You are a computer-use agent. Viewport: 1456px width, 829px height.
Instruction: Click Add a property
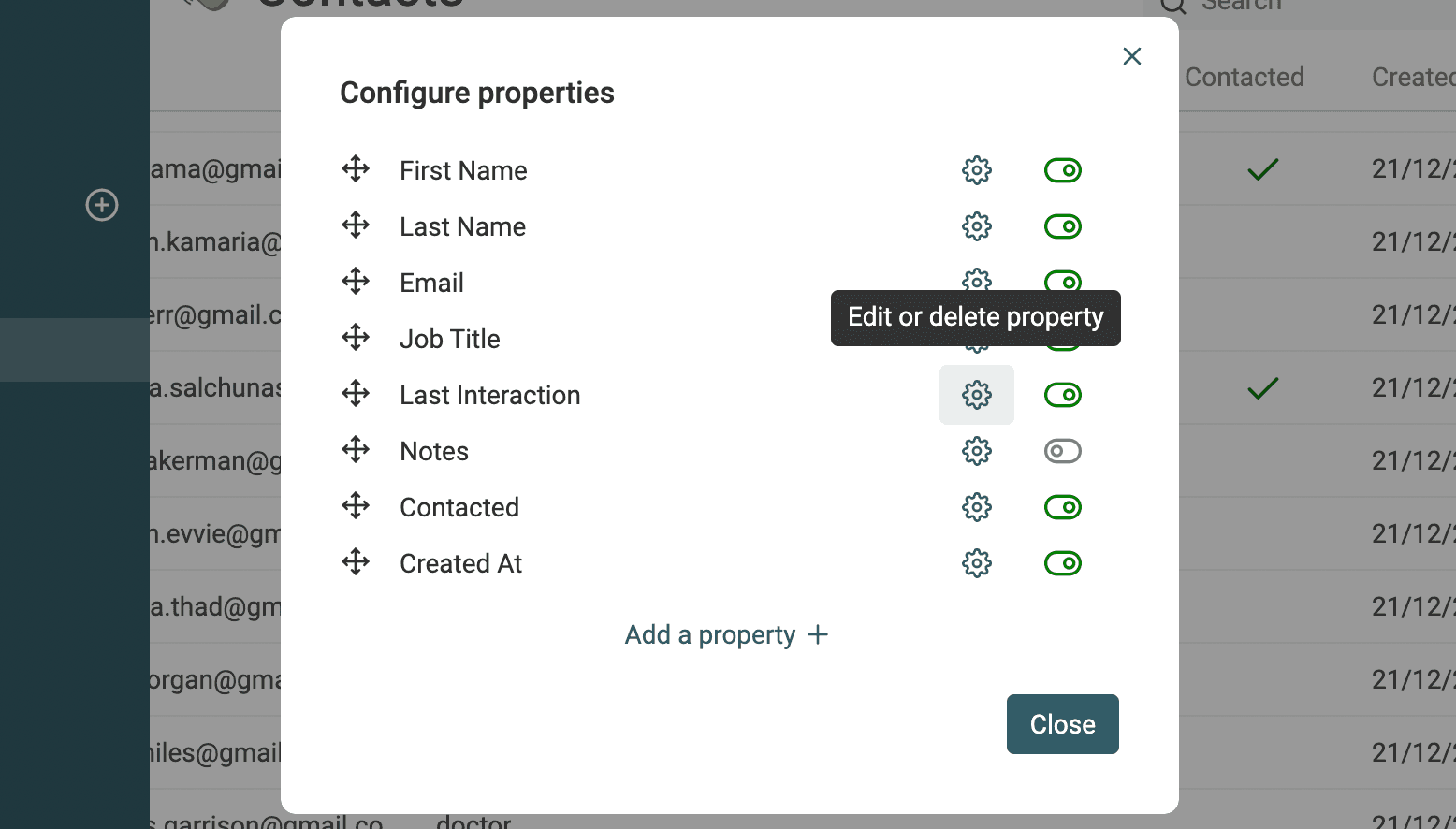tap(726, 634)
